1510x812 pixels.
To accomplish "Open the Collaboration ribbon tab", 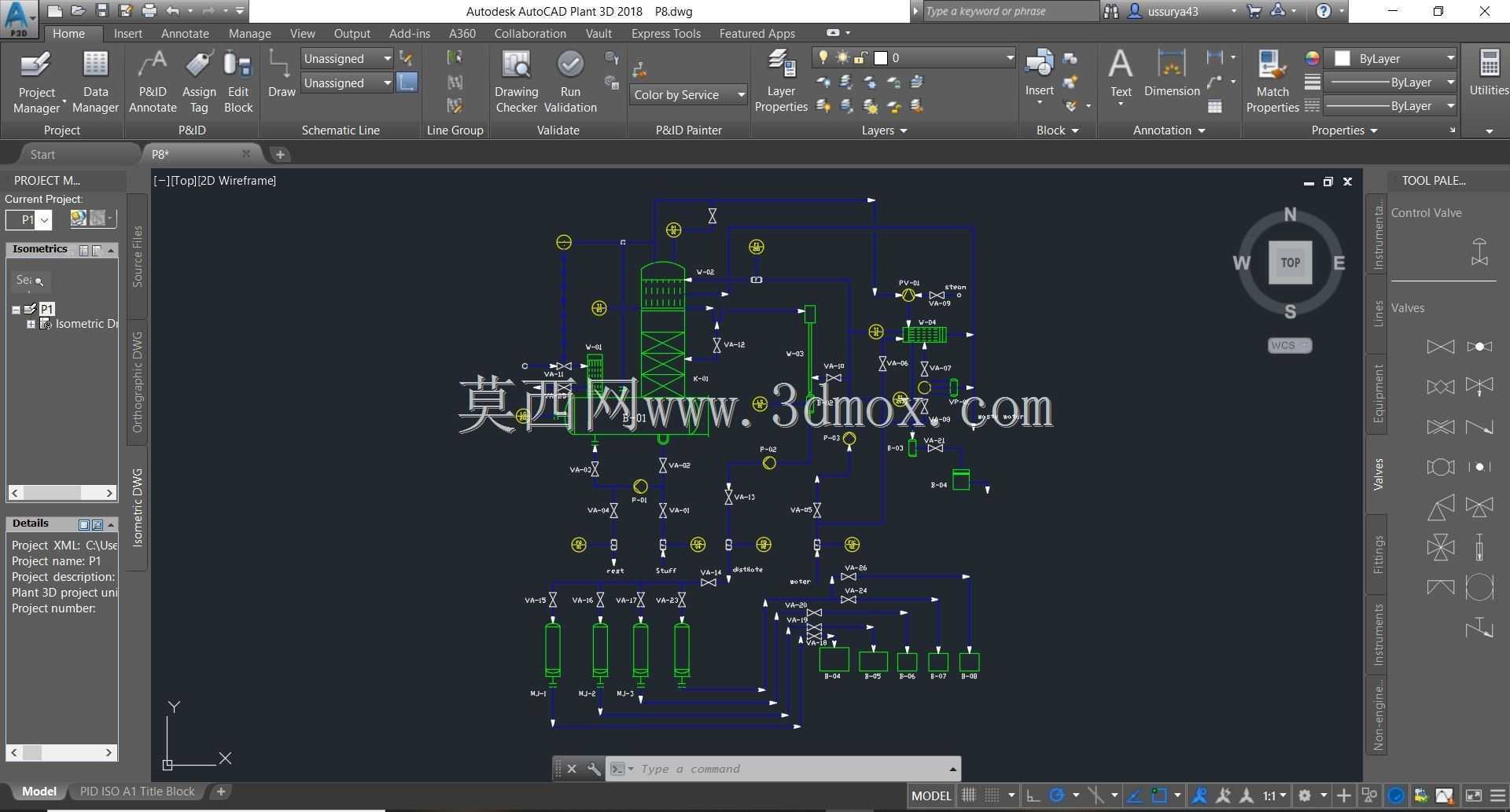I will (530, 34).
